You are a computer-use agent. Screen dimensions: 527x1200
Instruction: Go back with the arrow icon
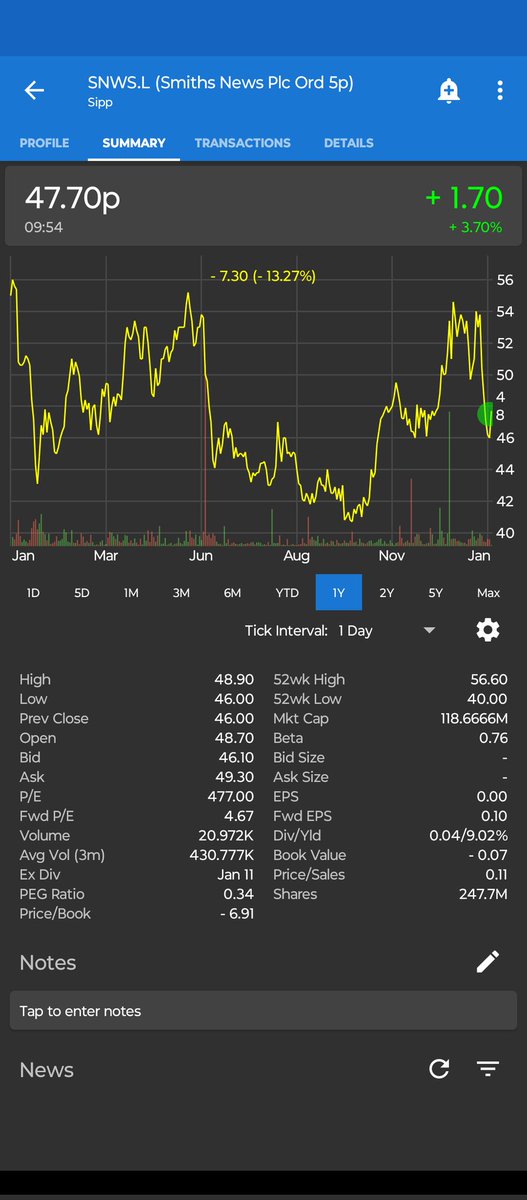pos(34,91)
